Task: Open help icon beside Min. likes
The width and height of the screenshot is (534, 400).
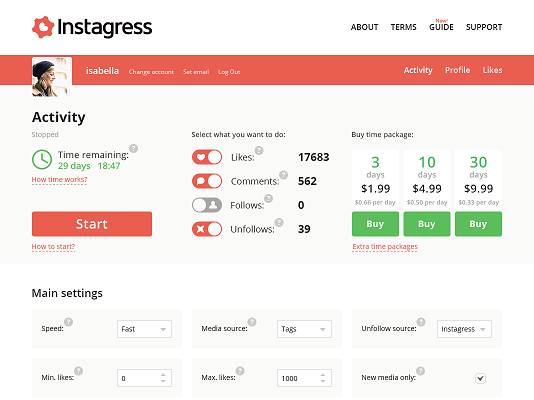Action: (79, 371)
